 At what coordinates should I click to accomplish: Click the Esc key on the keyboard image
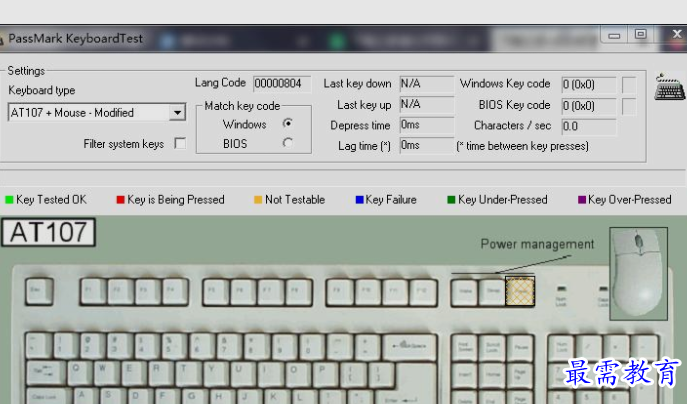(x=39, y=291)
